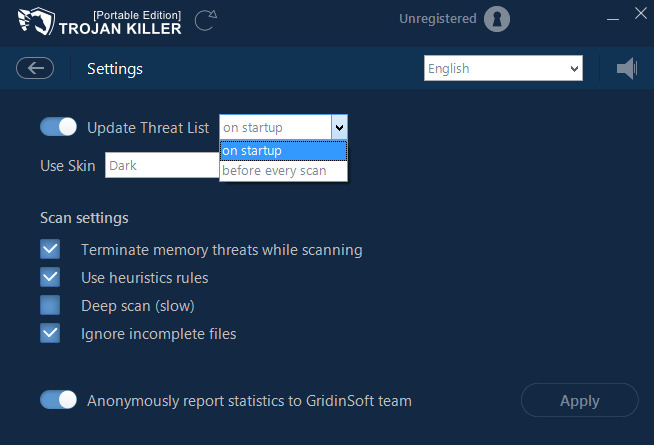
Task: Uncheck Ignore incomplete files
Action: point(50,333)
